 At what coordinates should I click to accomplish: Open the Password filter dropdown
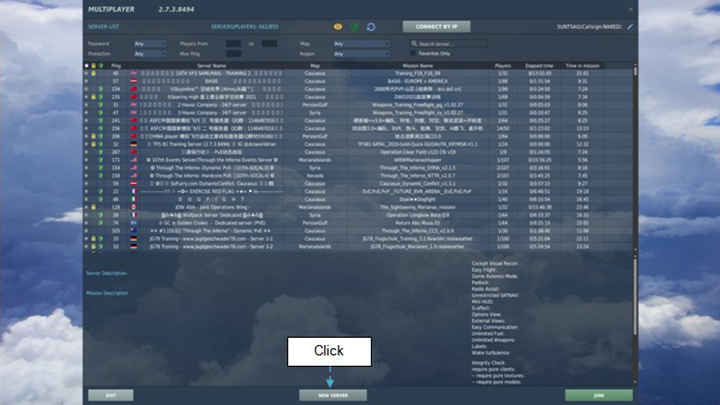coord(150,44)
